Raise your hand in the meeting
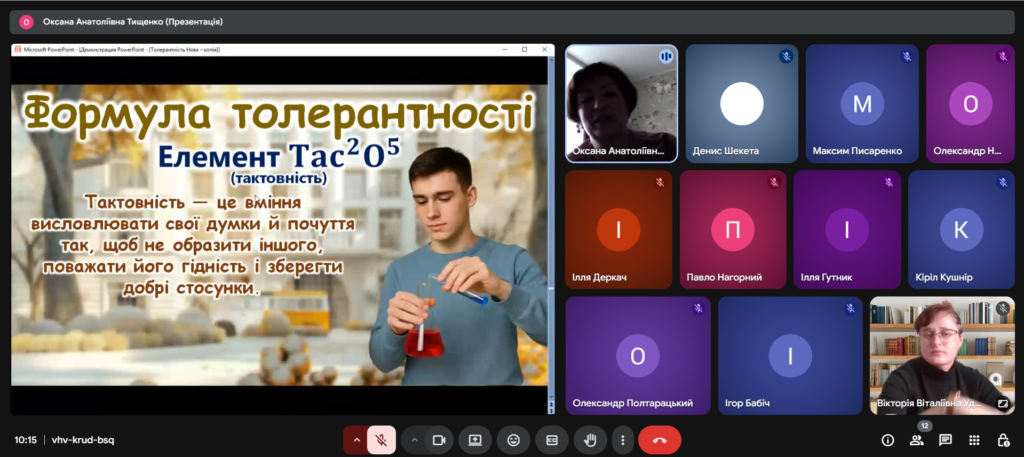The height and width of the screenshot is (457, 1024). (x=590, y=440)
